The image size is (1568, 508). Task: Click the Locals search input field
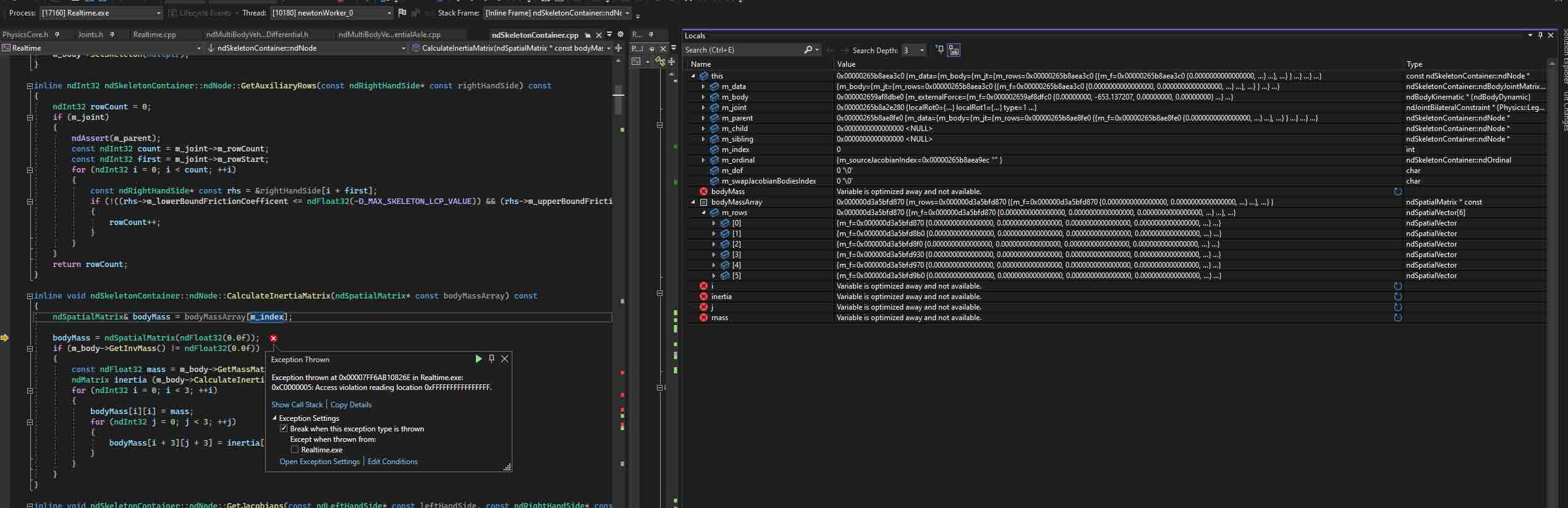click(x=742, y=50)
